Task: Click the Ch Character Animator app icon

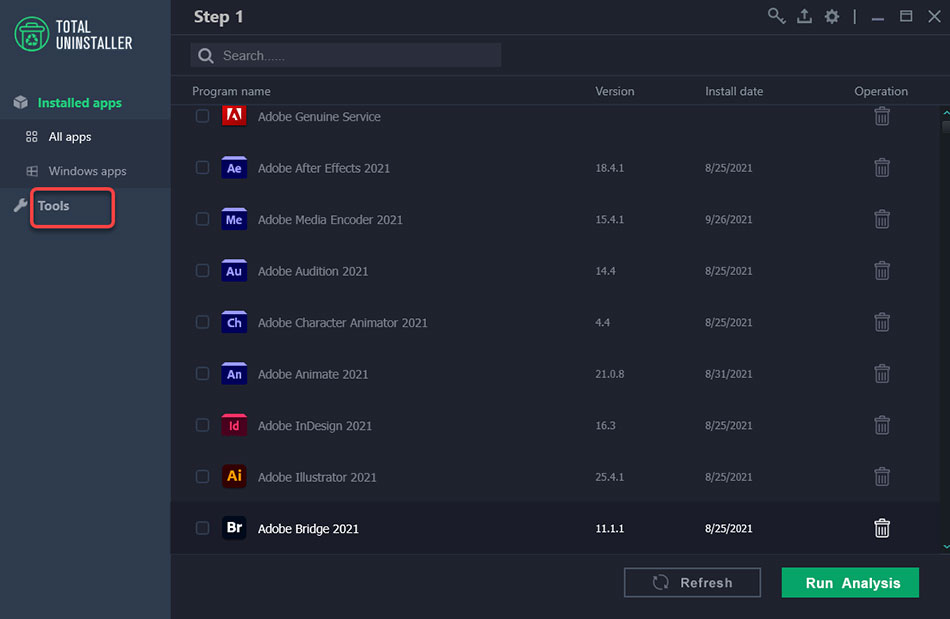Action: click(234, 322)
